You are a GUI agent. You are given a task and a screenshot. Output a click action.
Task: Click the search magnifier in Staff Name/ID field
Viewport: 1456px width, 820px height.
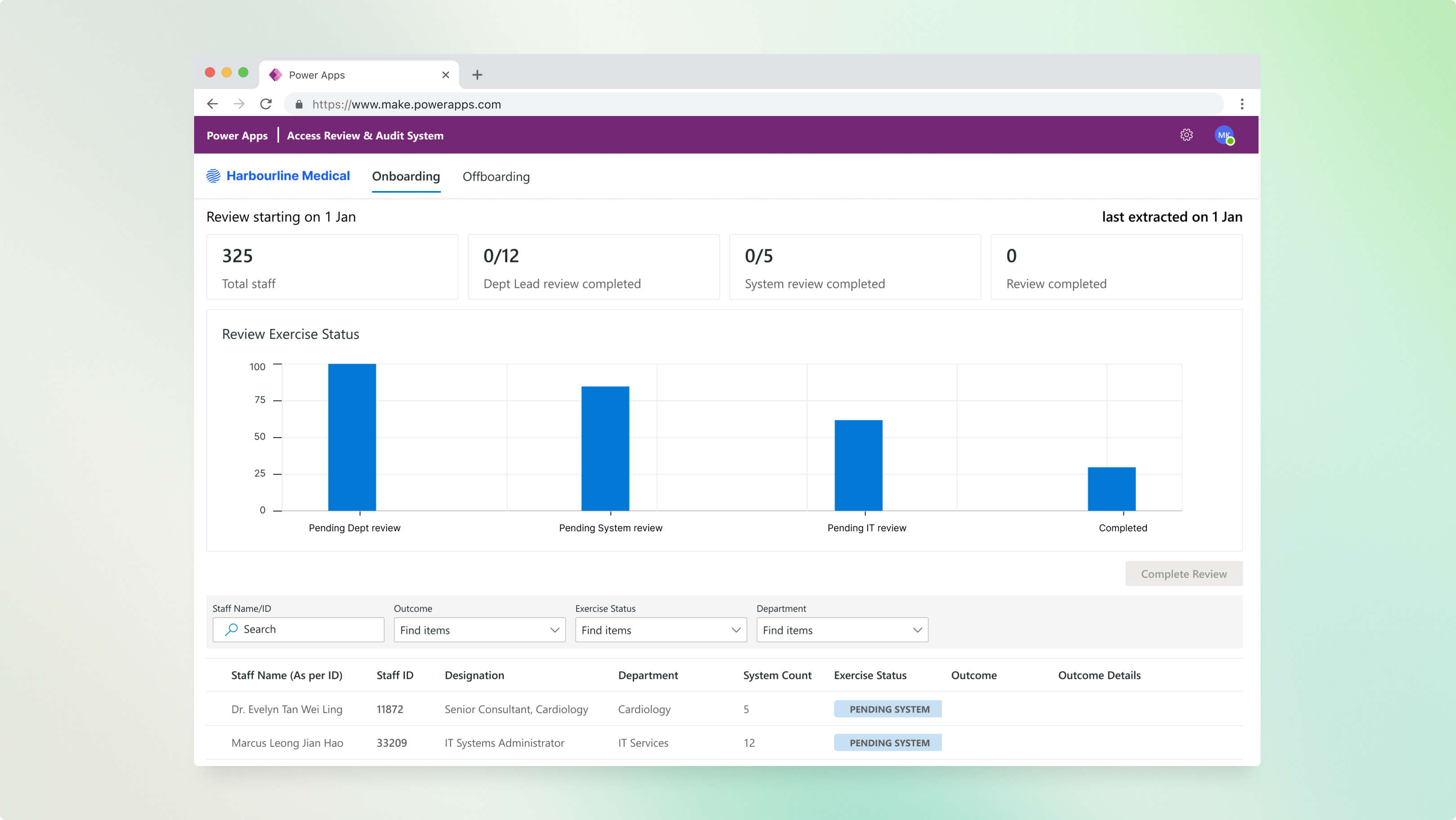point(231,629)
